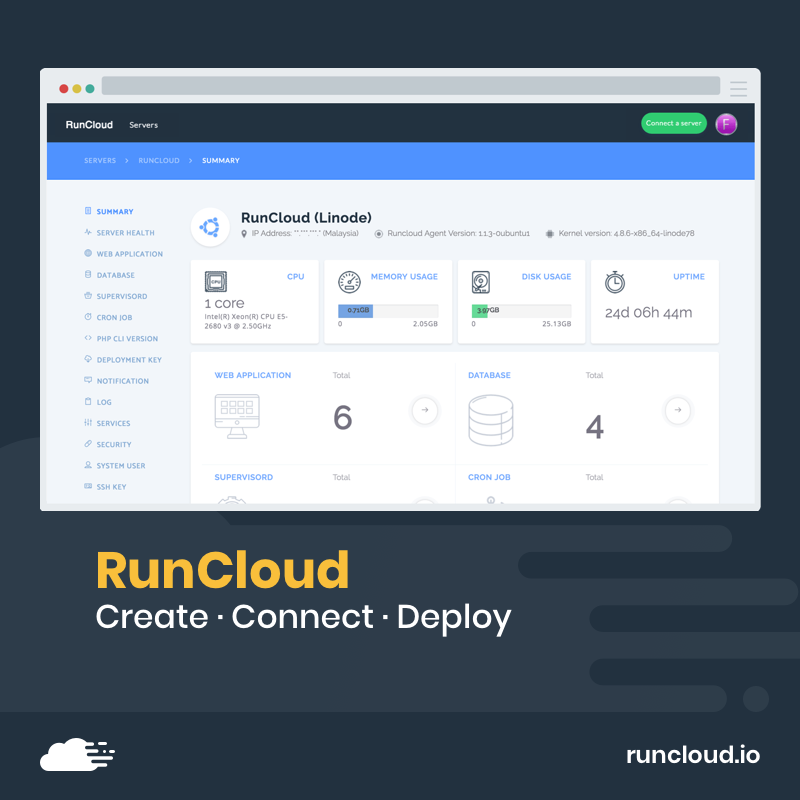The height and width of the screenshot is (800, 800).
Task: Select the PHP CLI Version code icon
Action: 89,338
